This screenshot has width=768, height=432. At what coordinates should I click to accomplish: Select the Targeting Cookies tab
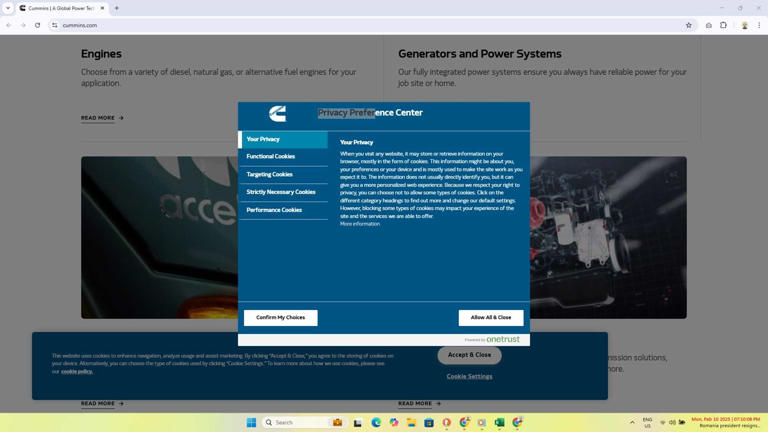click(270, 174)
